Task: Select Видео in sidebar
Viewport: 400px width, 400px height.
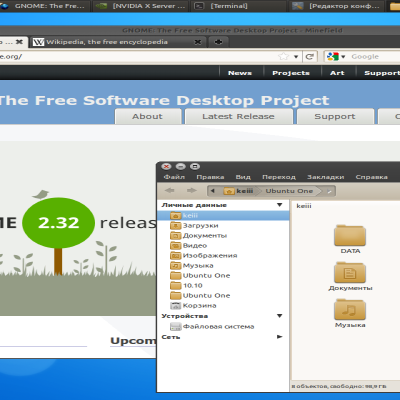Action: pyautogui.click(x=223, y=245)
